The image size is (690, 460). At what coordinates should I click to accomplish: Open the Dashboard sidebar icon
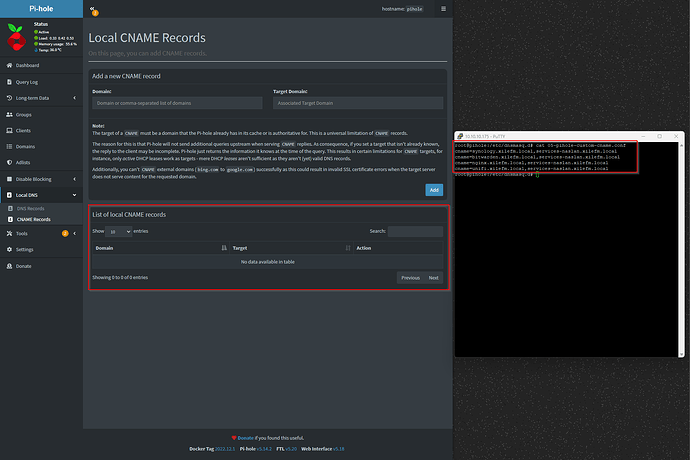pos(8,65)
